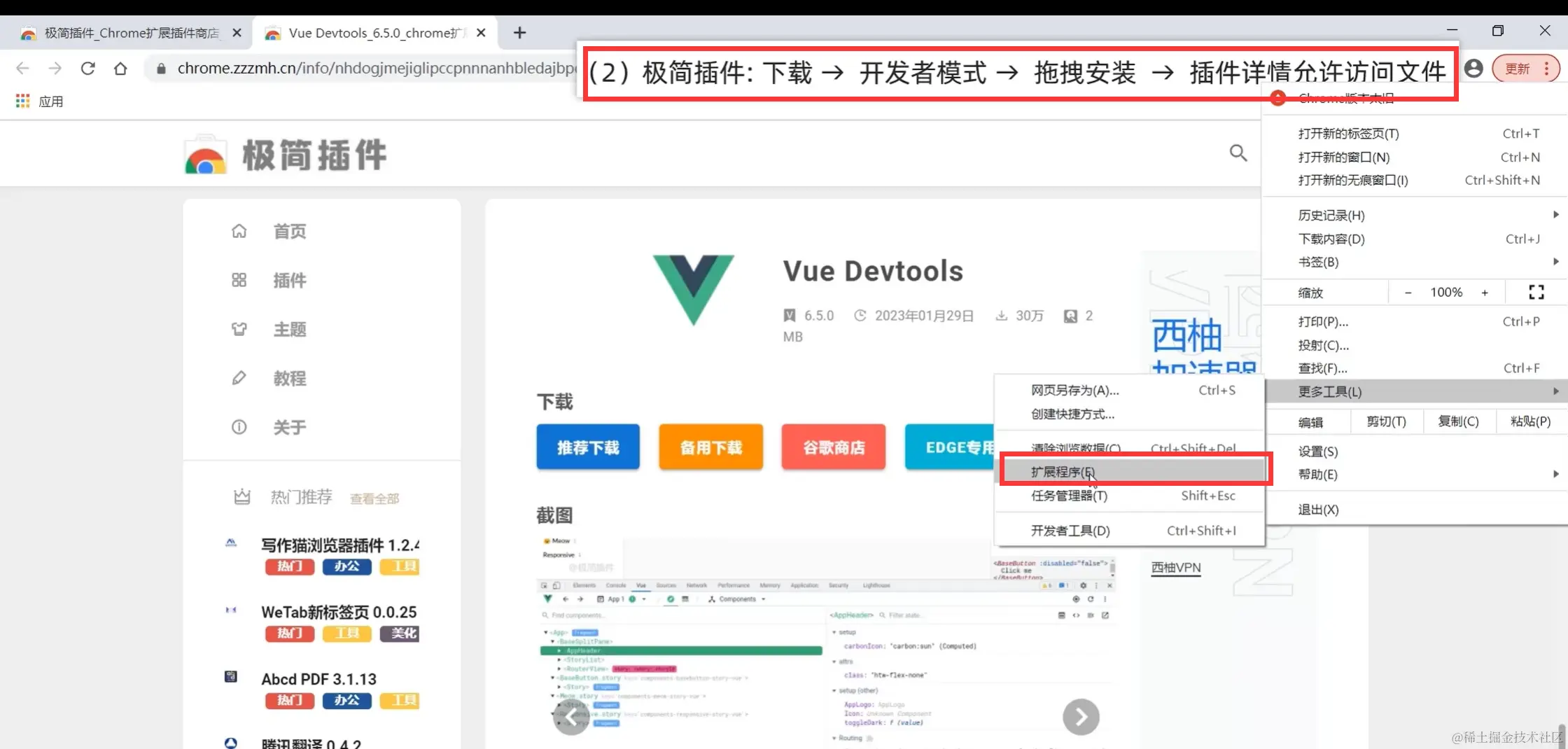Image resolution: width=1568 pixels, height=749 pixels.
Task: Open 主题 in the sidebar
Action: point(290,329)
